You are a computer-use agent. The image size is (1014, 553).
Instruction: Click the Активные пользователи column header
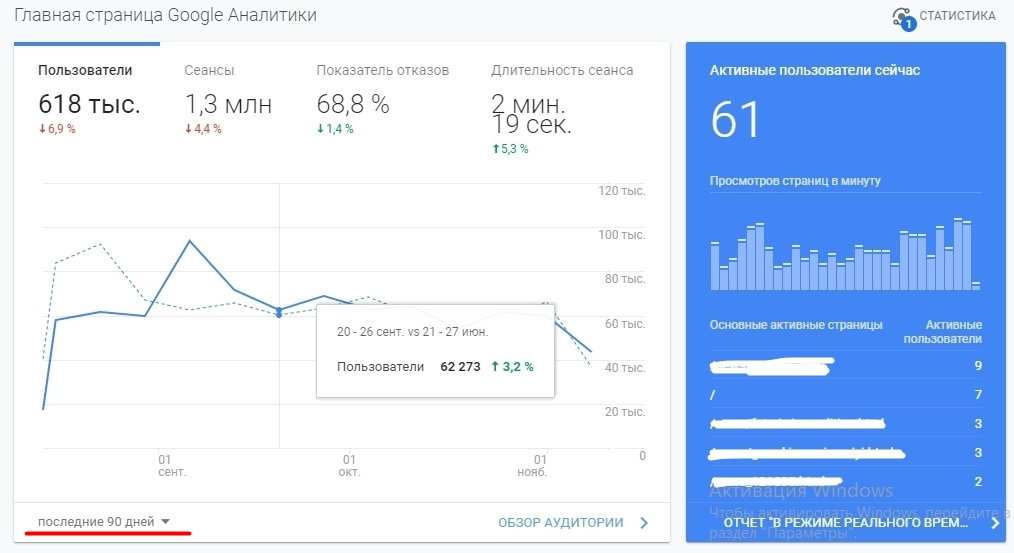[944, 332]
